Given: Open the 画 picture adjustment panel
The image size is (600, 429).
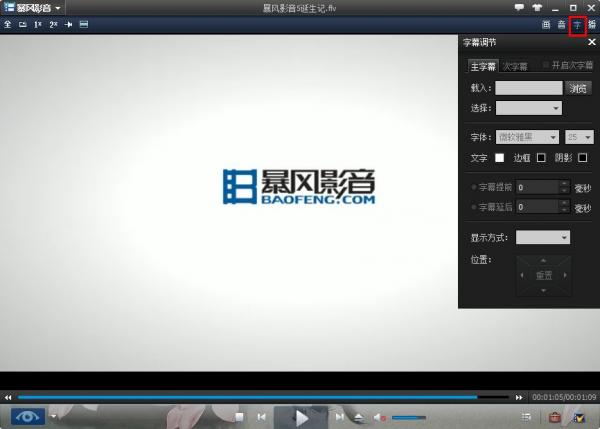Looking at the screenshot, I should tap(546, 25).
